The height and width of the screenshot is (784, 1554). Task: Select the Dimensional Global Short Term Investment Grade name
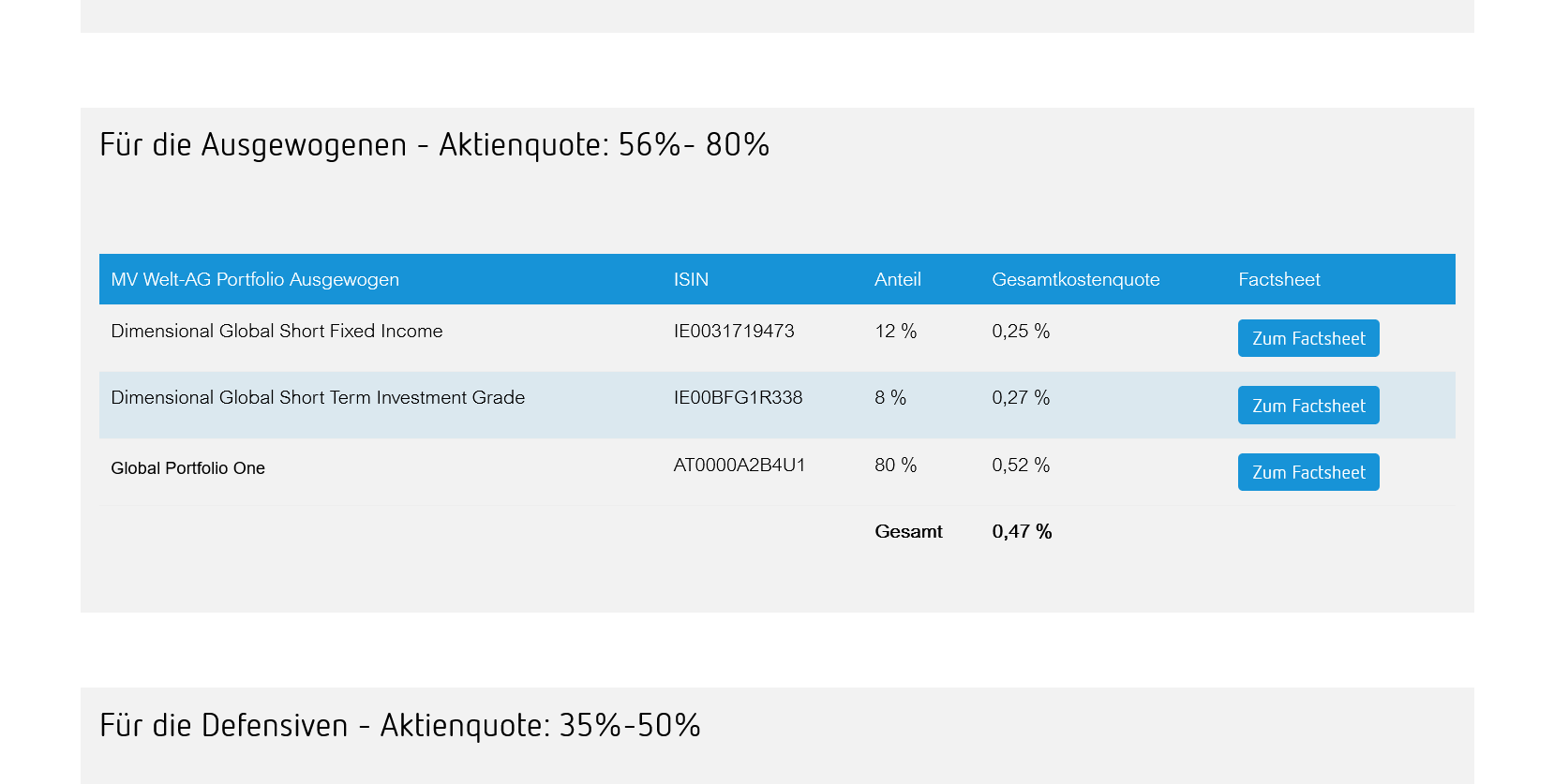(x=318, y=397)
